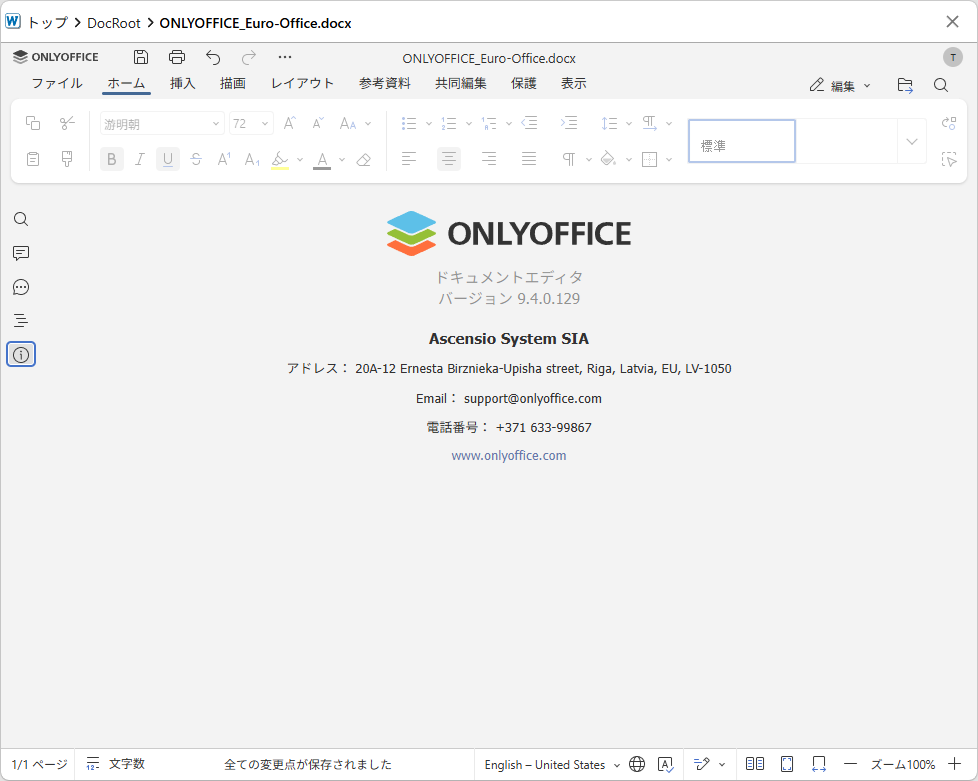The image size is (978, 781).
Task: Open the font size dropdown showing 72
Action: [x=251, y=124]
